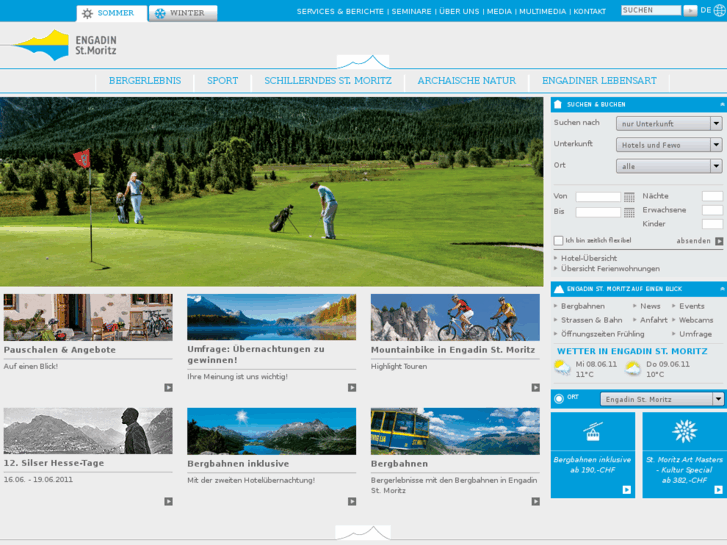727x545 pixels.
Task: Click the house icon in Suchen & Buchen header
Action: coord(558,104)
